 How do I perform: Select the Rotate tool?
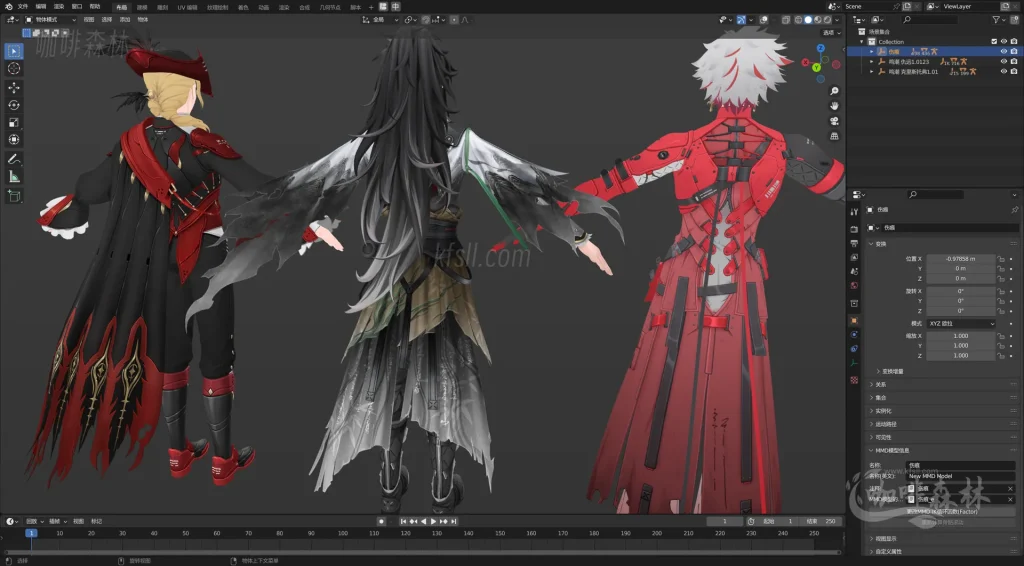[14, 105]
